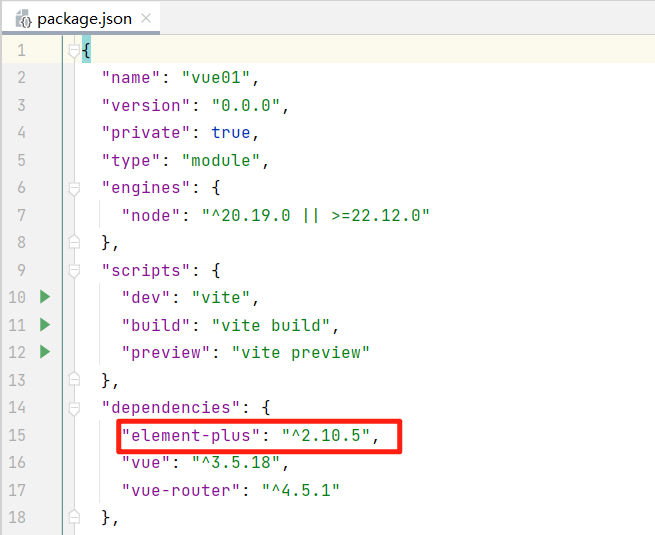Click the "preview" key

[x=166, y=353]
